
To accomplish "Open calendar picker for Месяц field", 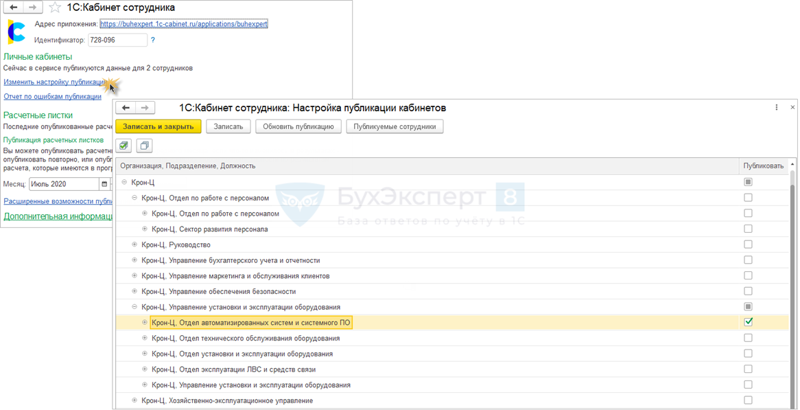I will coord(105,184).
